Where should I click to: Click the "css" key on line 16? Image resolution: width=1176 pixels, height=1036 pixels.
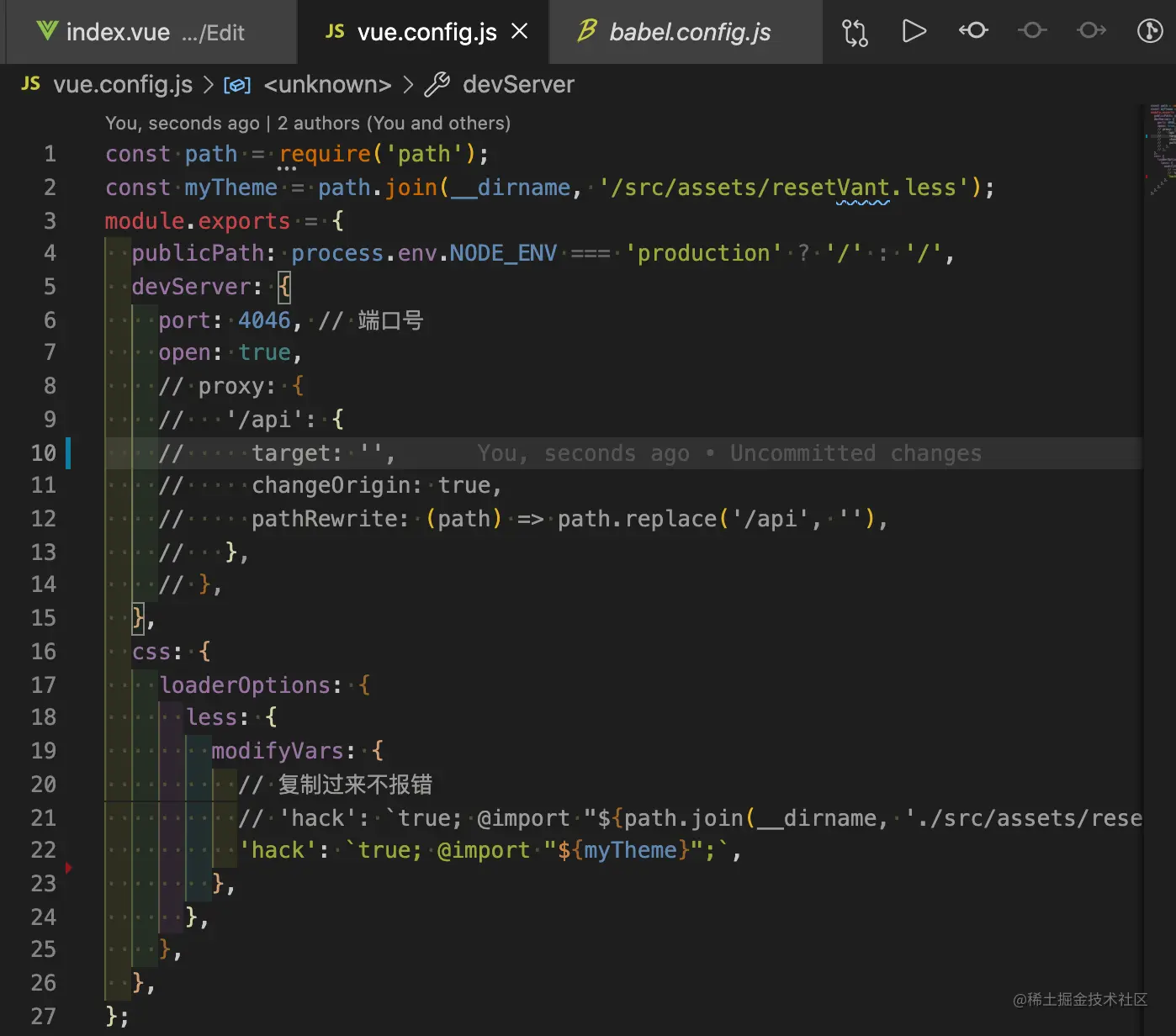(151, 652)
